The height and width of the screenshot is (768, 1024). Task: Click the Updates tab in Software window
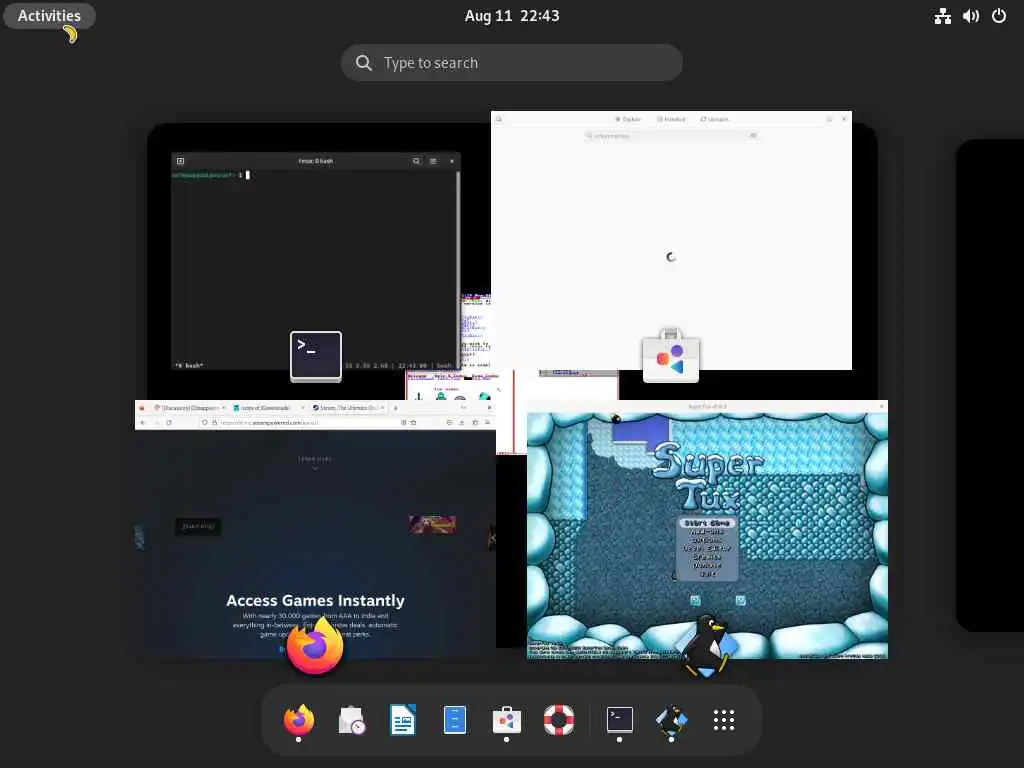[714, 120]
